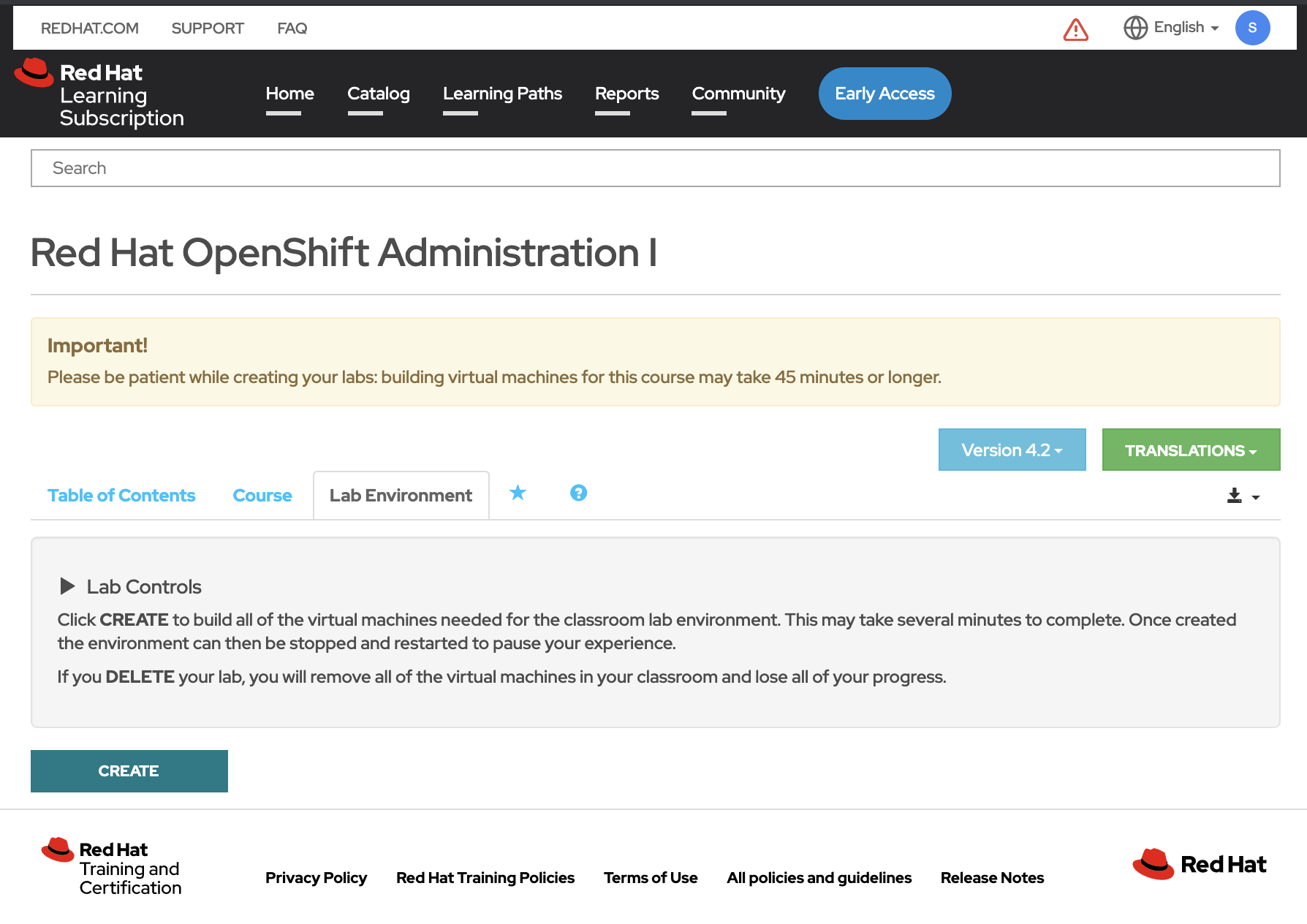Open the English language dropdown

(x=1178, y=27)
